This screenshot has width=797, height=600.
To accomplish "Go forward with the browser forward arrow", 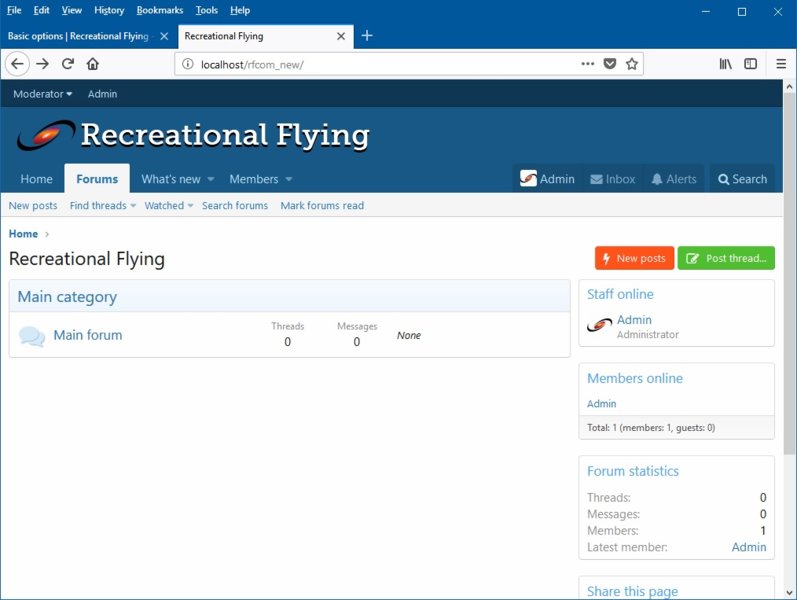I will click(x=43, y=64).
